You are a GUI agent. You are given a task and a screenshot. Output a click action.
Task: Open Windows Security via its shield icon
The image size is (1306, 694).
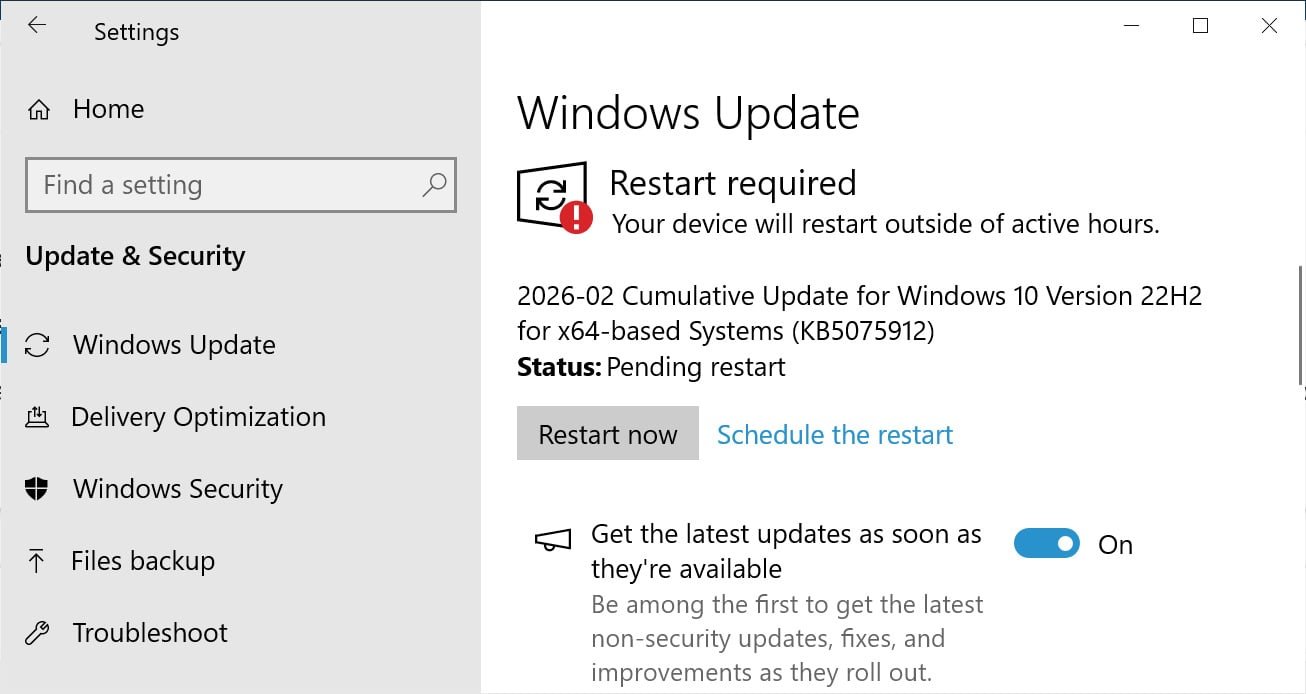38,489
